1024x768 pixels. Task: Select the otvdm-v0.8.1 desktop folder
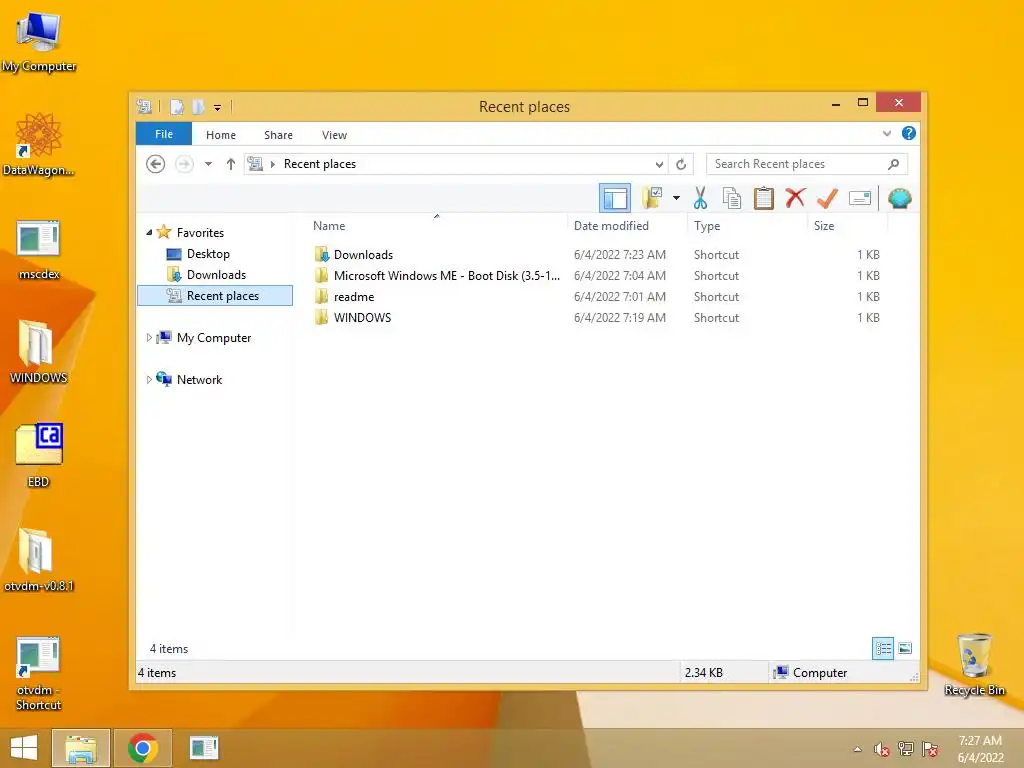[39, 560]
